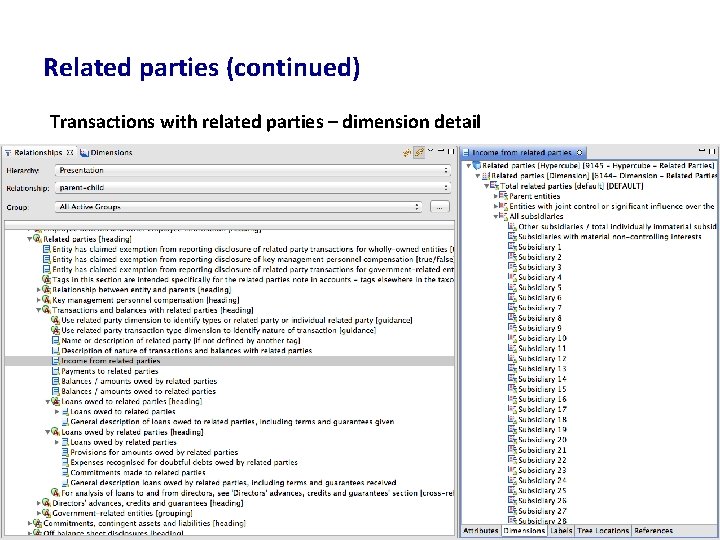Click the Hypercube icon beside Related parties [Hypercube]
This screenshot has width=720, height=540.
(477, 165)
